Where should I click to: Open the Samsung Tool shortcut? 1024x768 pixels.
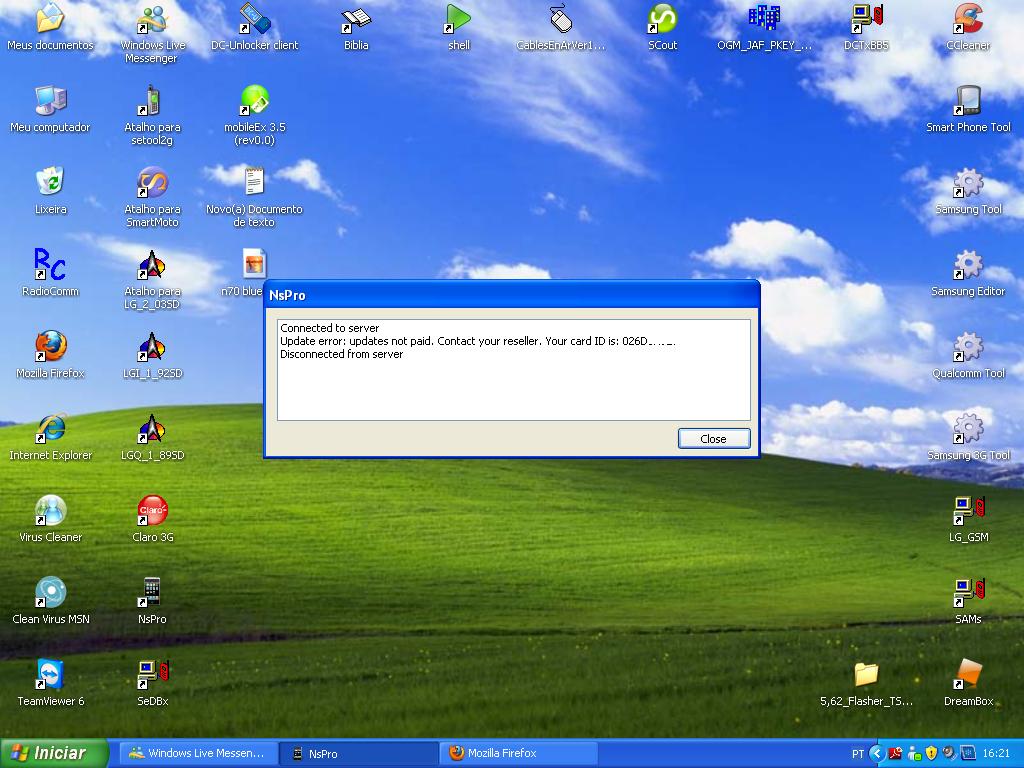click(x=968, y=182)
